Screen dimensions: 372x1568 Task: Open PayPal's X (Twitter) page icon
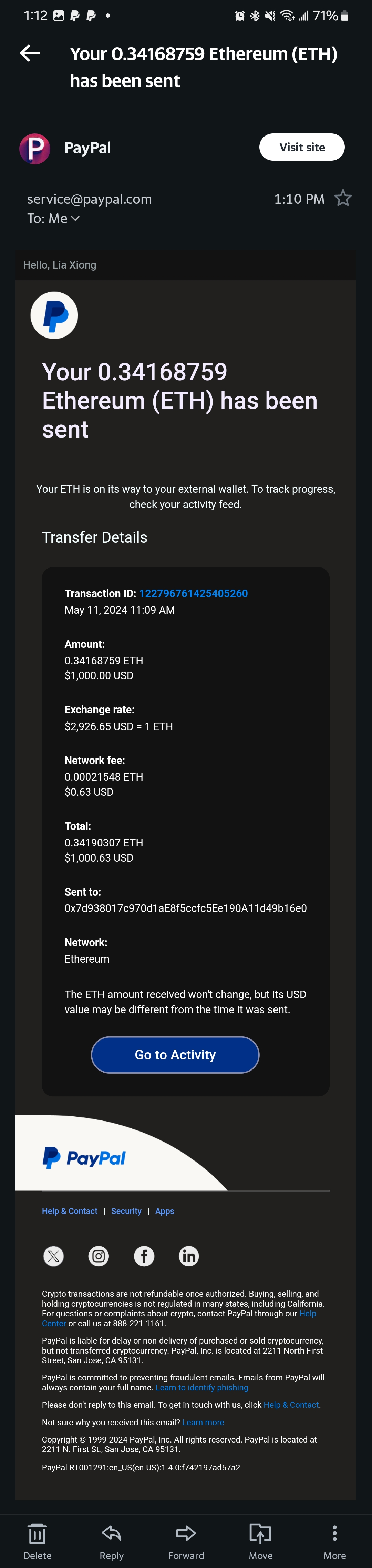53,1256
